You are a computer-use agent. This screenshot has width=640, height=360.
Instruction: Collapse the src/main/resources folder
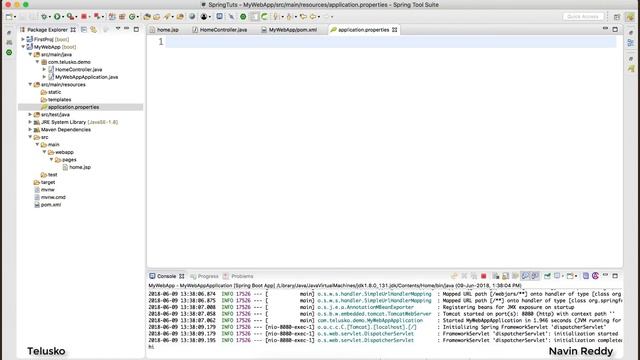point(30,84)
